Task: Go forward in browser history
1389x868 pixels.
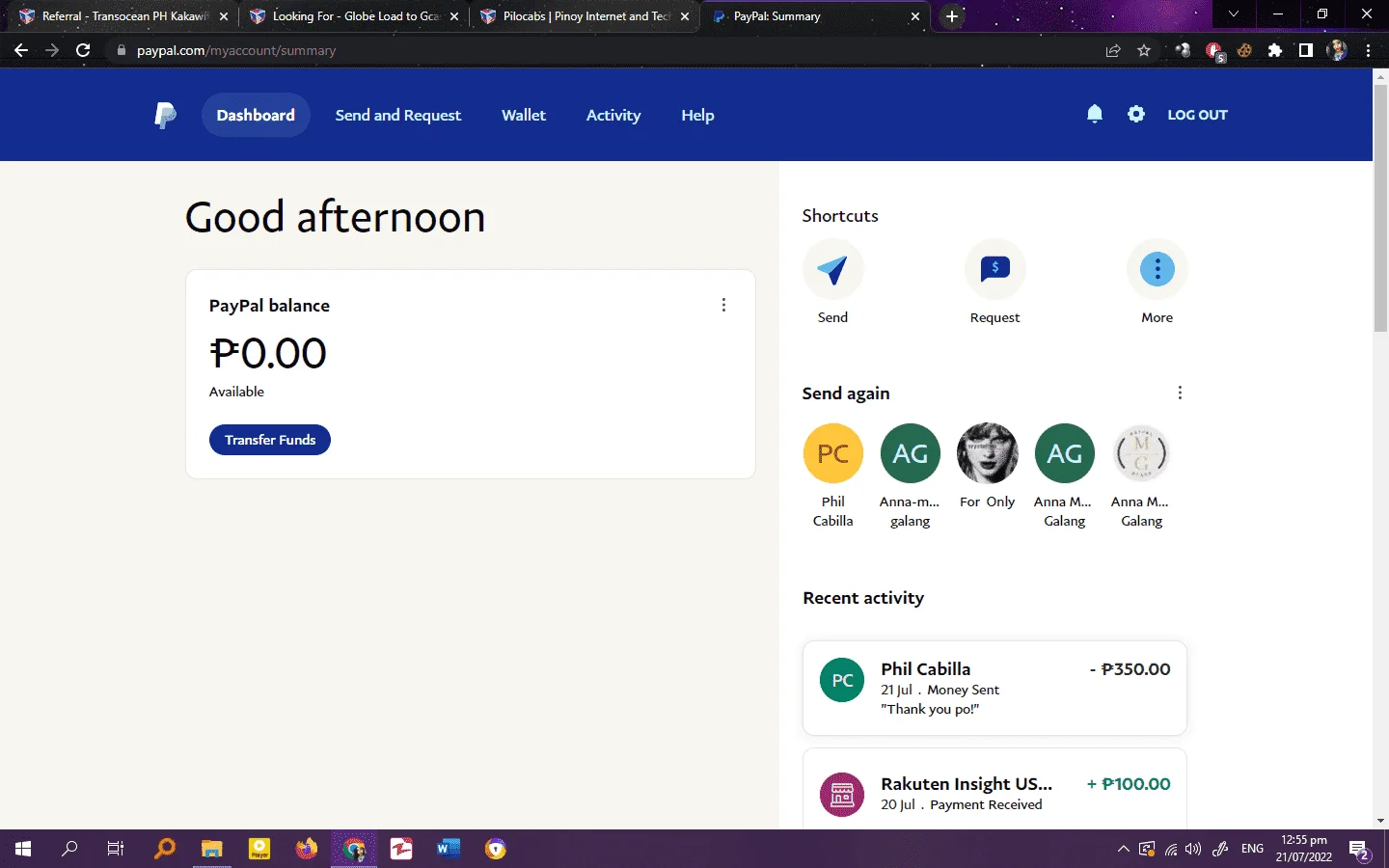Action: point(52,50)
